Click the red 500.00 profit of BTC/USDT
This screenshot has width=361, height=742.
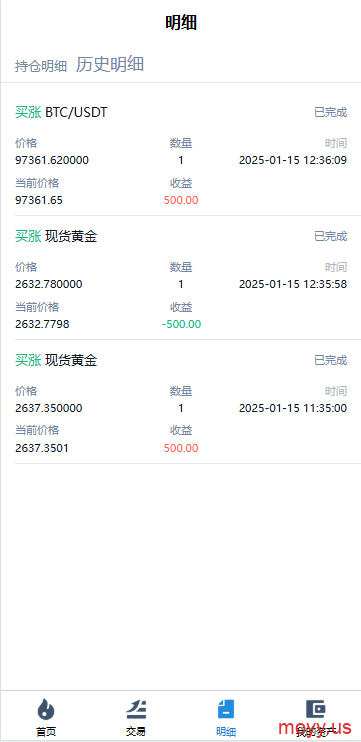coord(181,200)
